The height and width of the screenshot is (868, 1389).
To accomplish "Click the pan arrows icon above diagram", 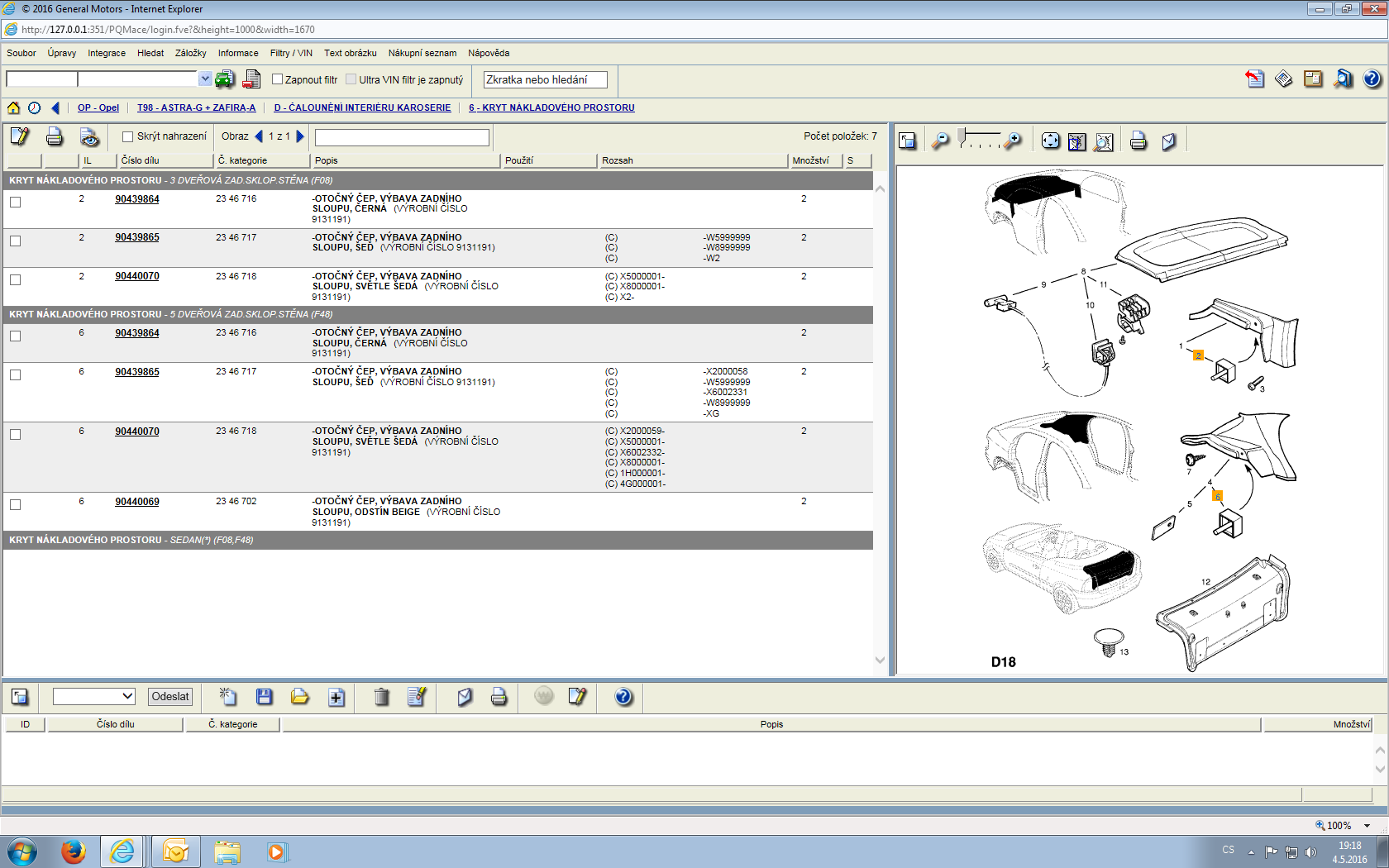I will point(1050,141).
